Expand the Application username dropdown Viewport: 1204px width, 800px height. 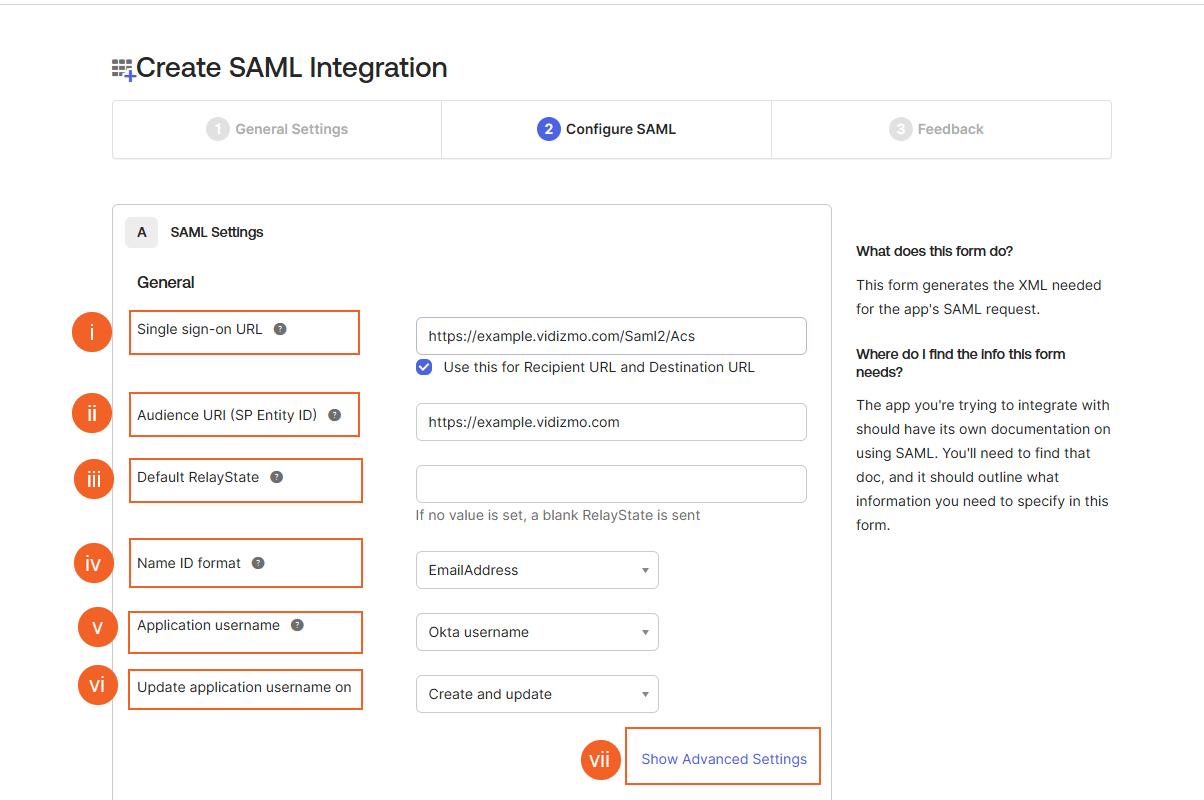pos(537,632)
